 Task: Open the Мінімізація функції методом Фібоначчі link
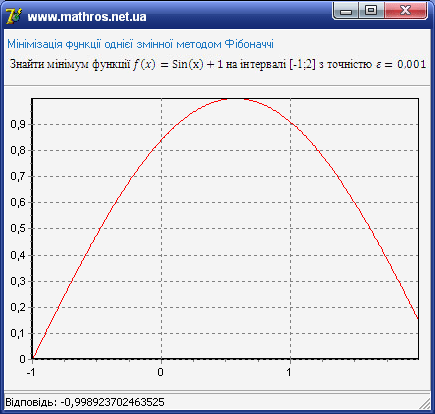140,44
